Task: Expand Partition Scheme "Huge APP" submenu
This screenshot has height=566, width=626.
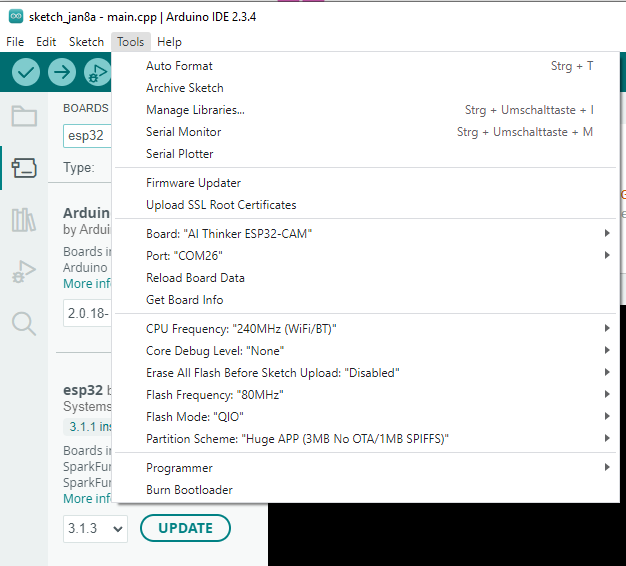Action: [x=367, y=439]
